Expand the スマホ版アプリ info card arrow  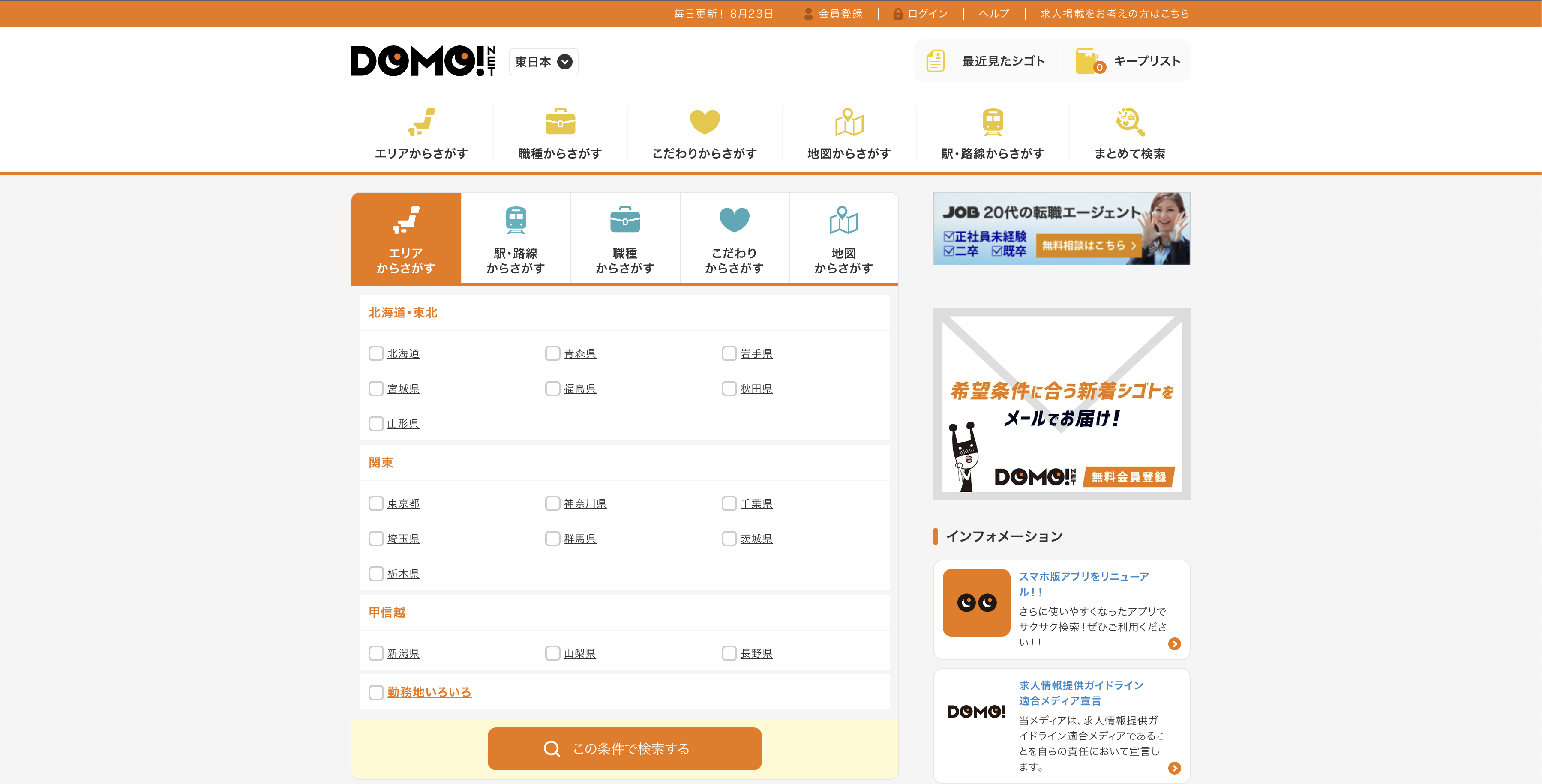tap(1174, 644)
